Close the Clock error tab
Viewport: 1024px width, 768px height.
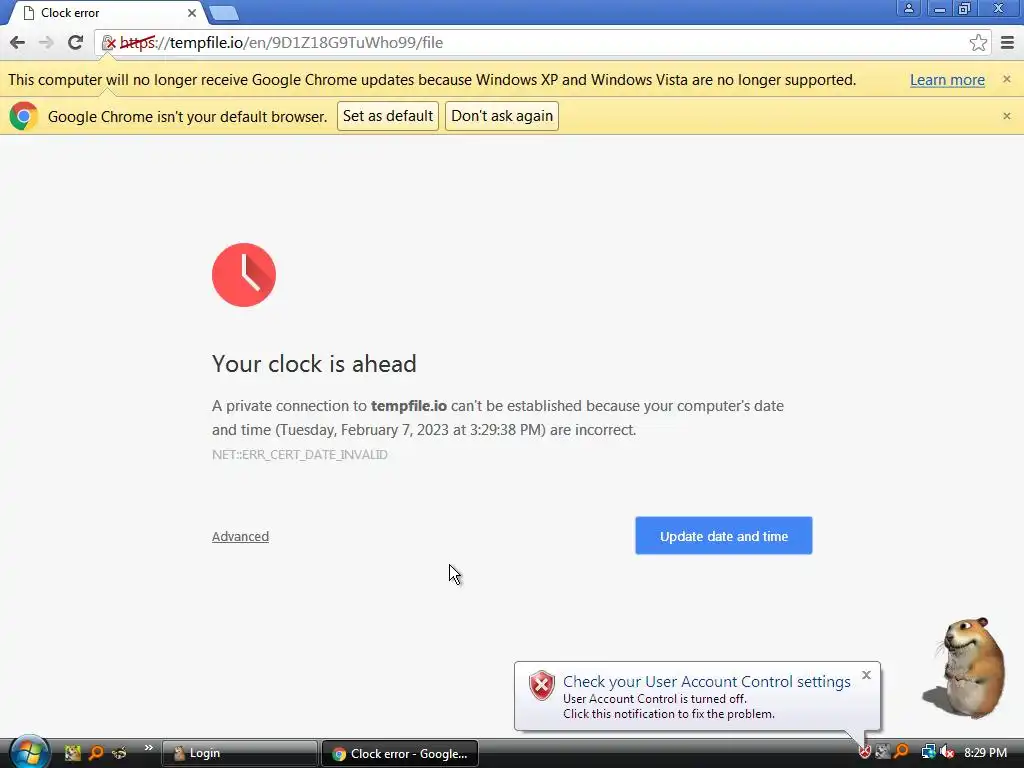click(x=192, y=13)
